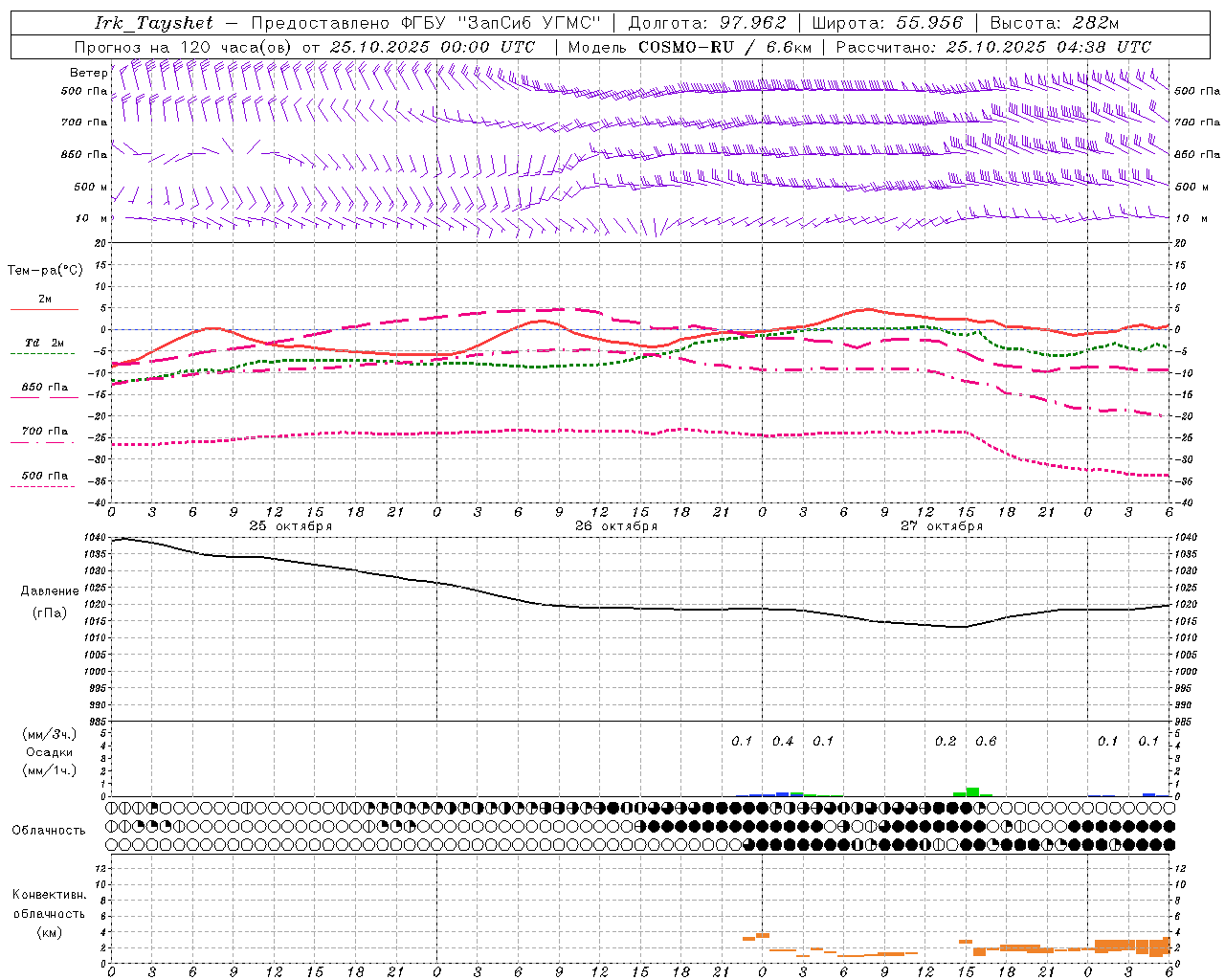Click the 'Ветер' wind panel label
Image resolution: width=1225 pixels, height=980 pixels.
(x=88, y=73)
